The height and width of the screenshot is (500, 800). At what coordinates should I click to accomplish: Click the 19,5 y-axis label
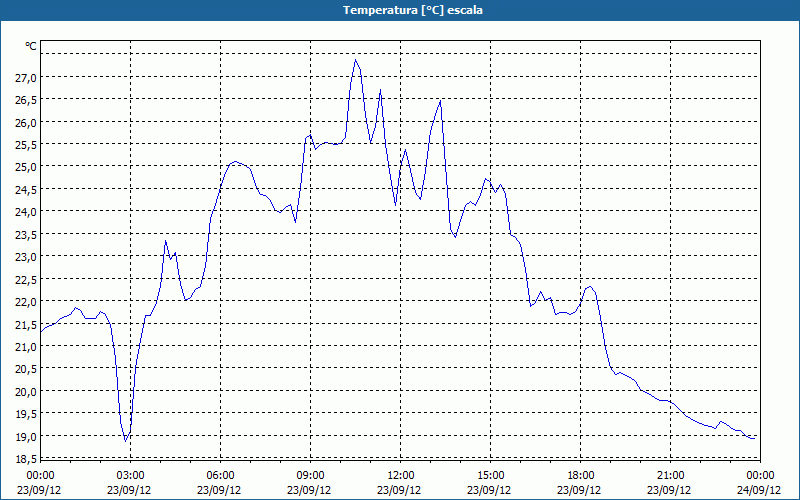click(x=26, y=414)
